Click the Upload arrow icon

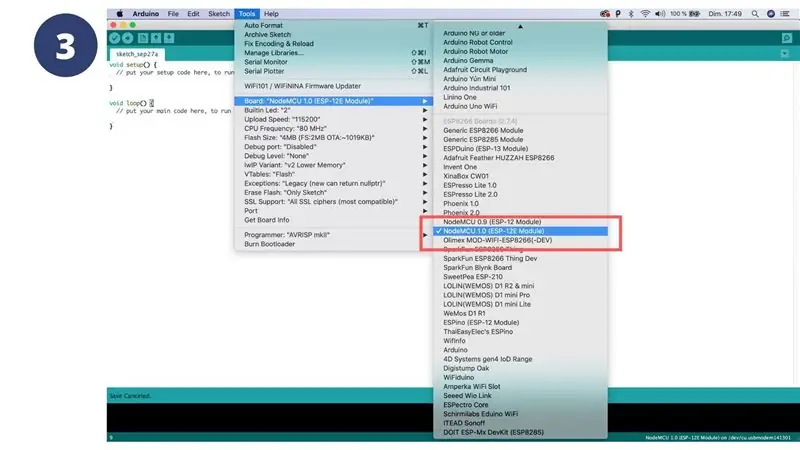click(128, 38)
